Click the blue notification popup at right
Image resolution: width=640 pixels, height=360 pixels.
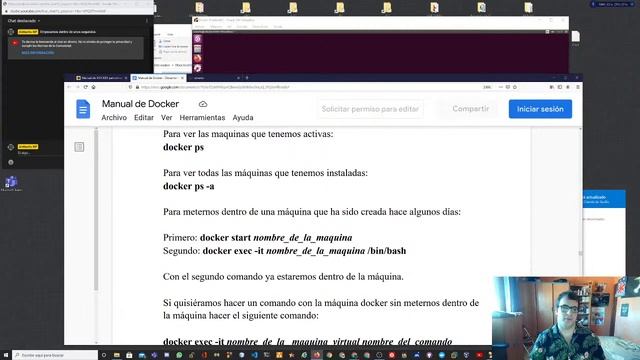coord(604,199)
